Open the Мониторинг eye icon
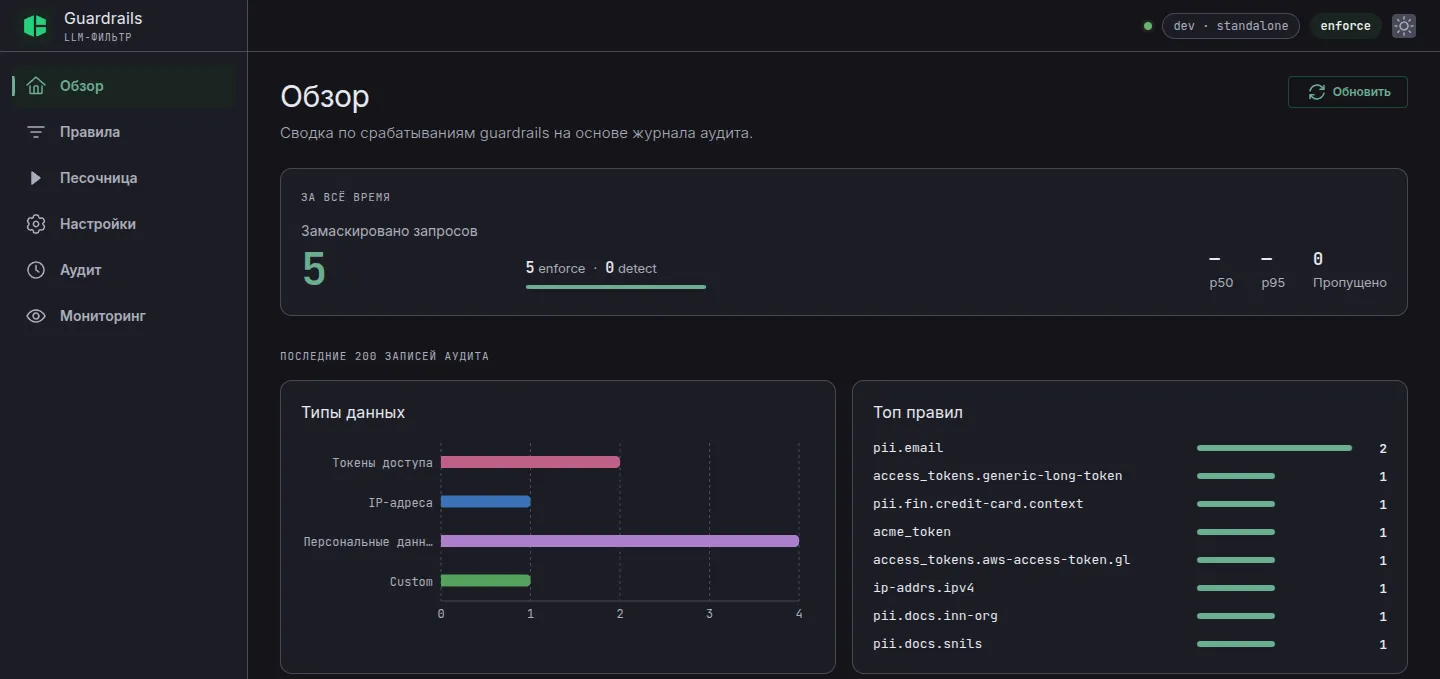The height and width of the screenshot is (679, 1440). (x=36, y=316)
